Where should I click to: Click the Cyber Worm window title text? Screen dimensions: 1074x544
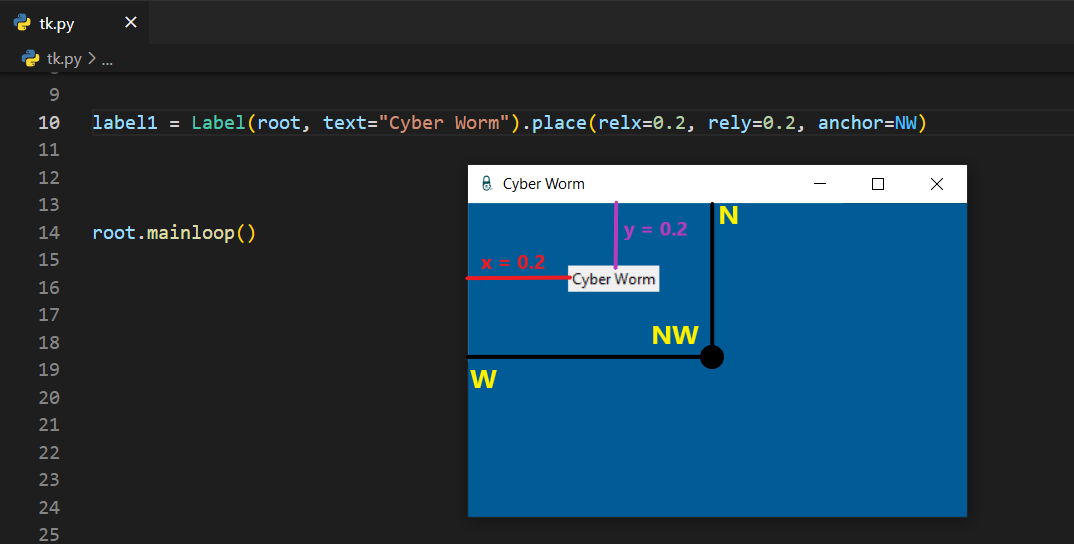[543, 184]
